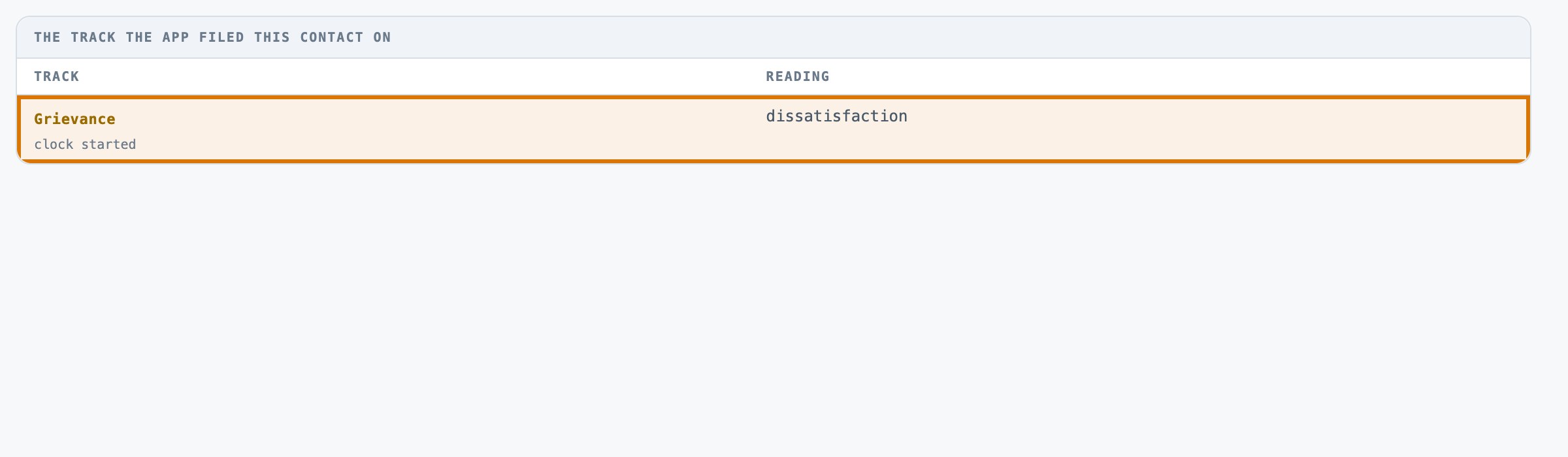Click the first word THE in the title
The width and height of the screenshot is (1568, 457).
(x=48, y=37)
